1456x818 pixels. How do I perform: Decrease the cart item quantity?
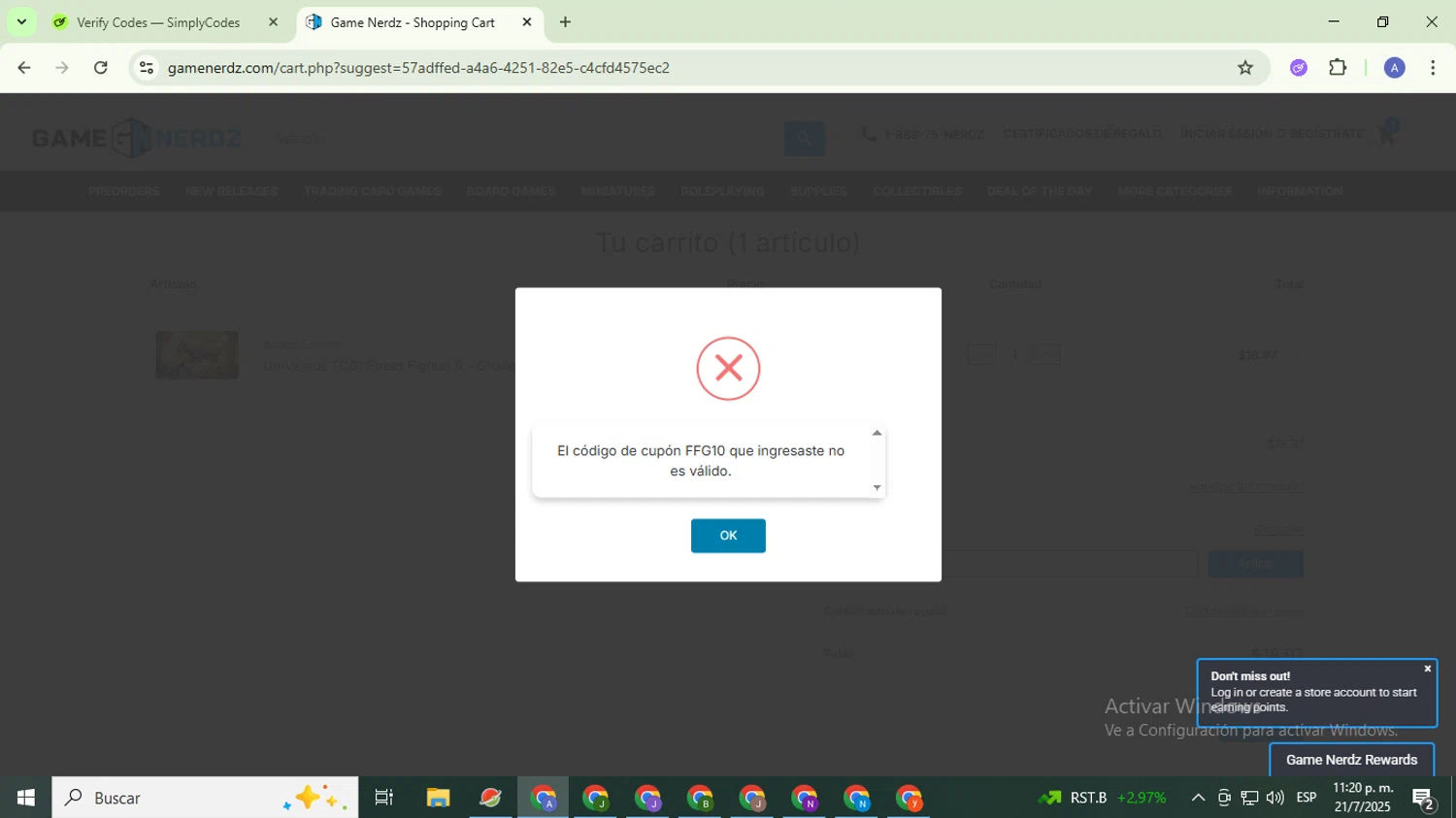[x=981, y=354]
